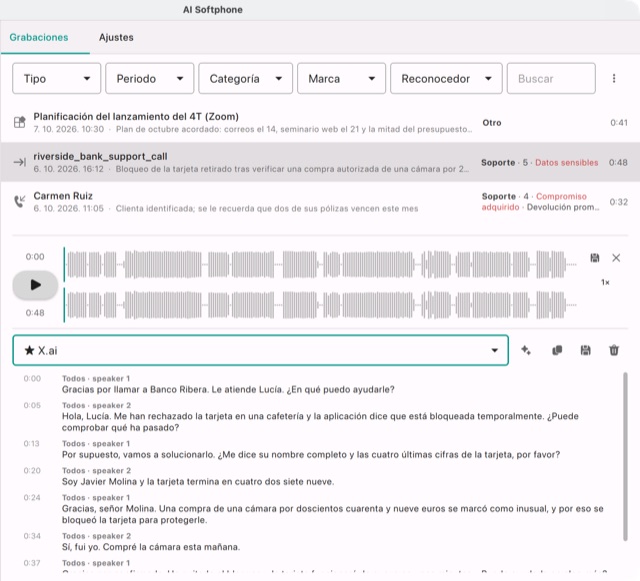The image size is (640, 581).
Task: Click the incoming call icon beside Carmen Ruiz
Action: [19, 201]
